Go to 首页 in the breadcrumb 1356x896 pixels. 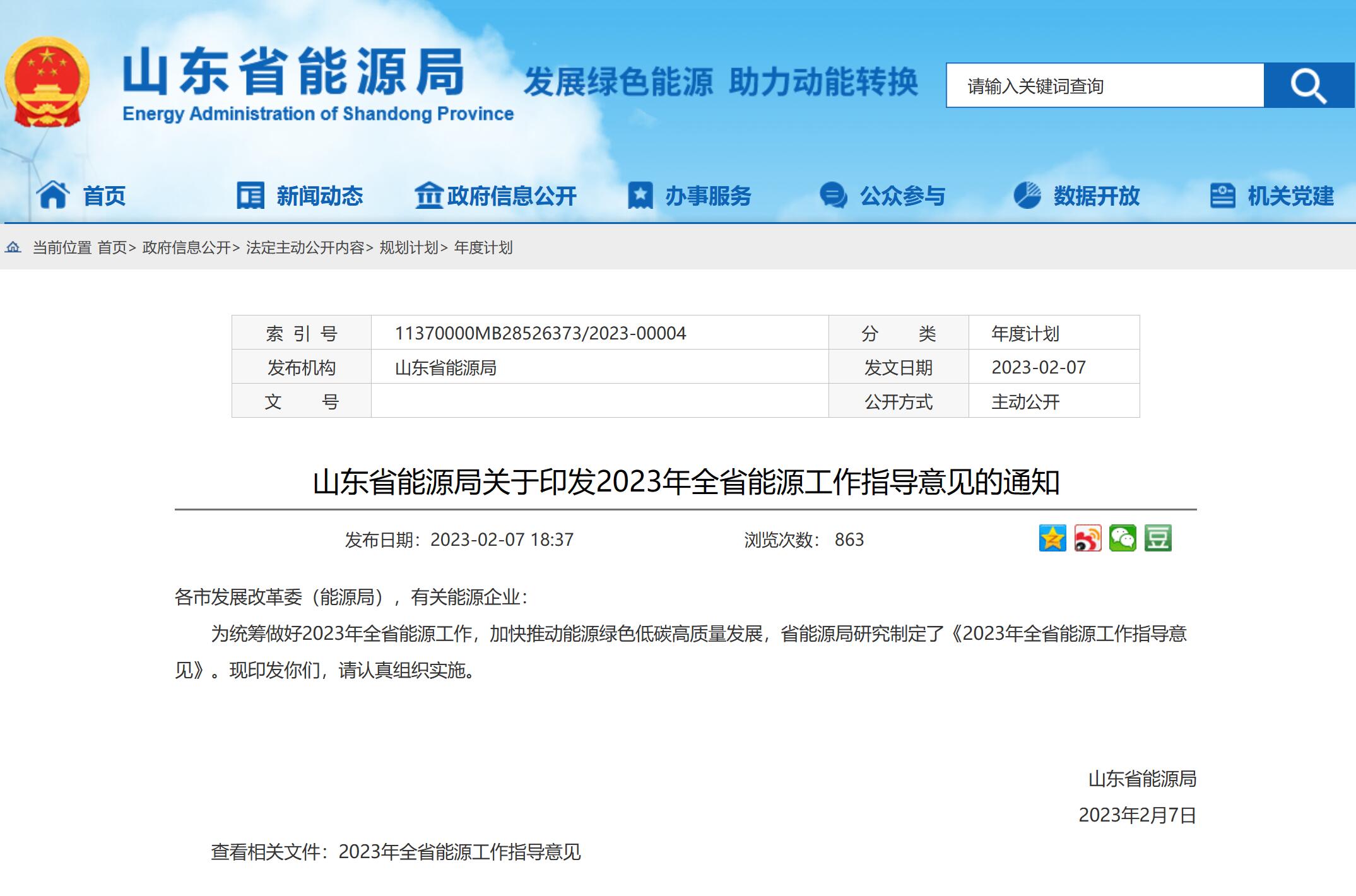112,247
